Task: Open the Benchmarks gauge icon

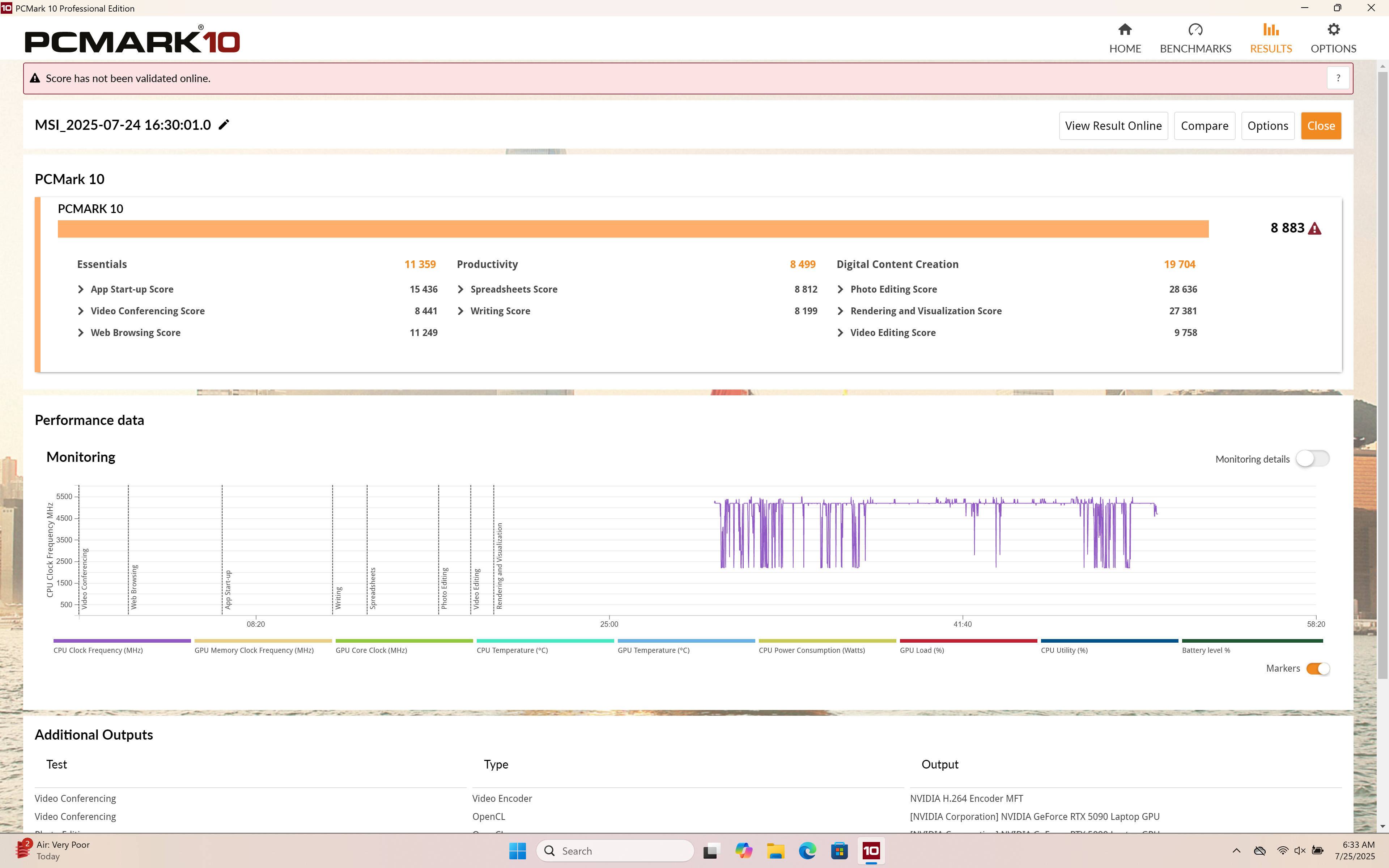Action: [x=1195, y=29]
